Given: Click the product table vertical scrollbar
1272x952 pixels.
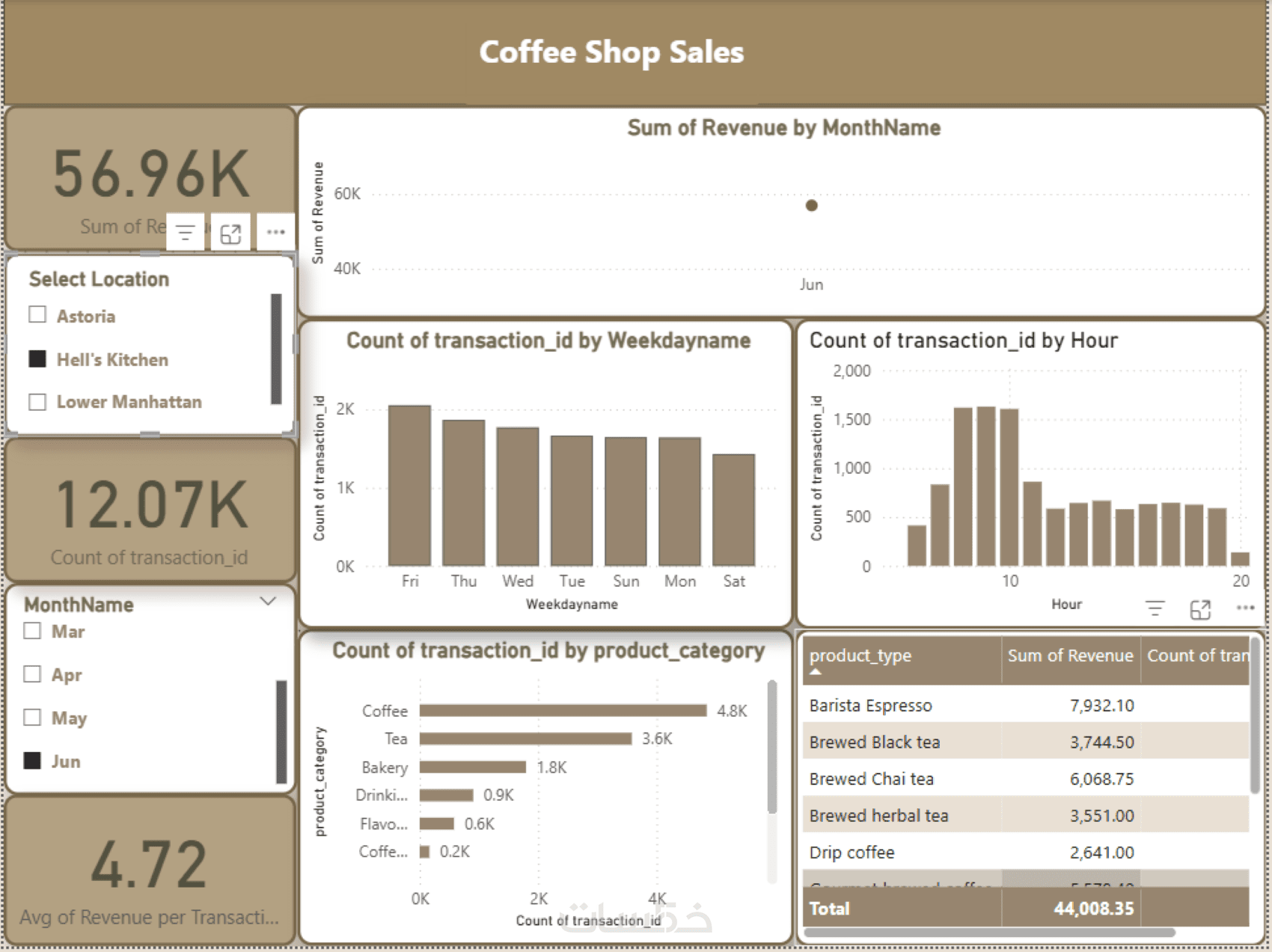Looking at the screenshot, I should (1255, 715).
